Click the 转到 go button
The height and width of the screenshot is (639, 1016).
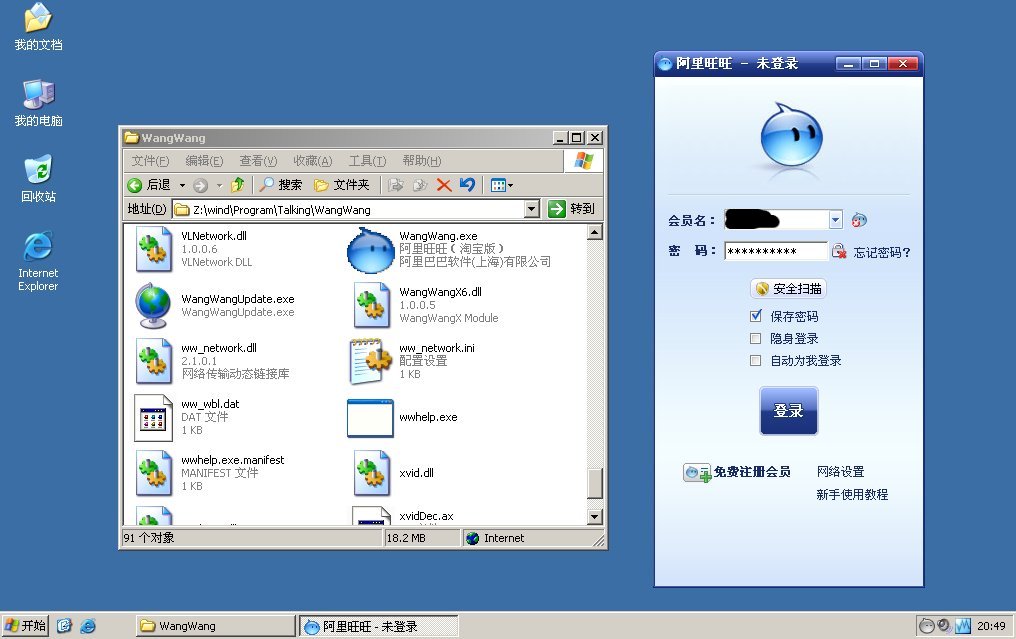click(571, 209)
